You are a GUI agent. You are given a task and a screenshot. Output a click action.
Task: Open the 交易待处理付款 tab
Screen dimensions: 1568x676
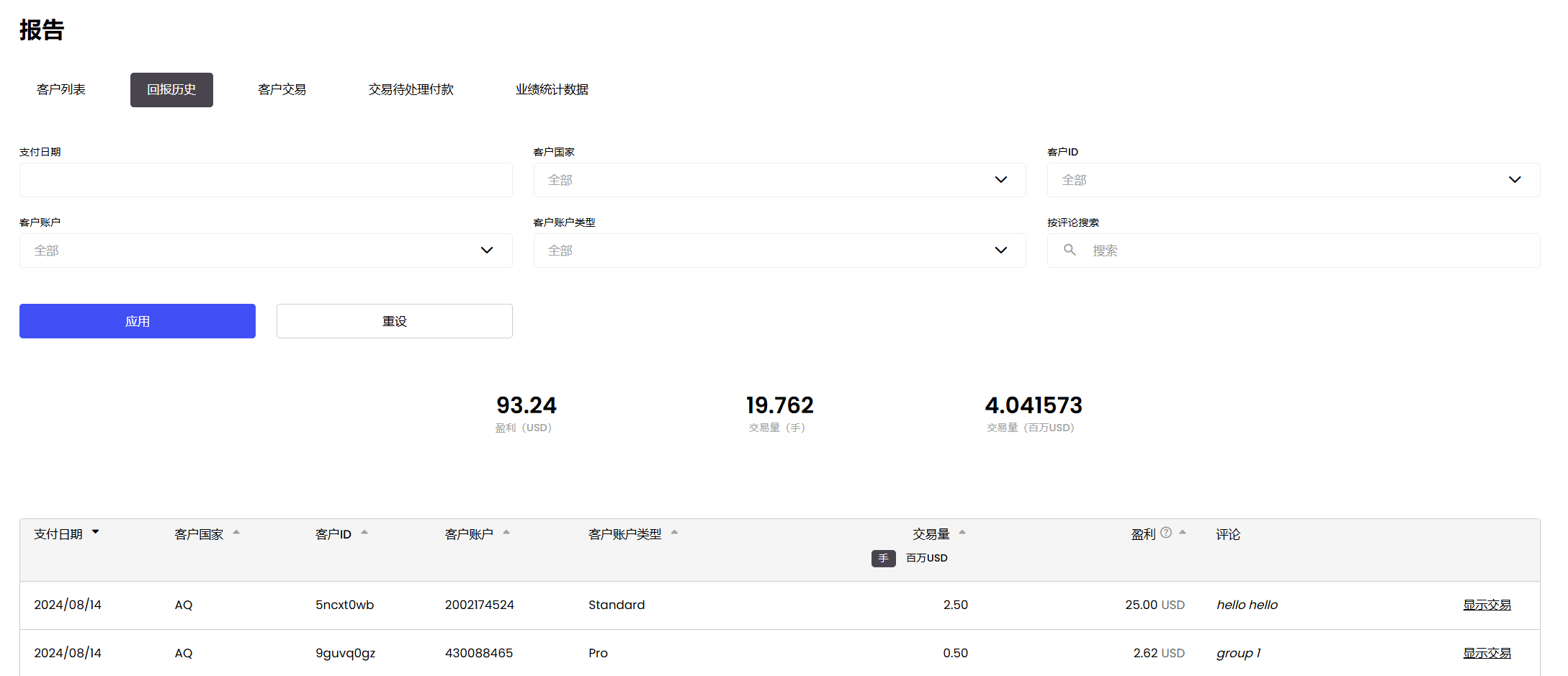click(411, 90)
